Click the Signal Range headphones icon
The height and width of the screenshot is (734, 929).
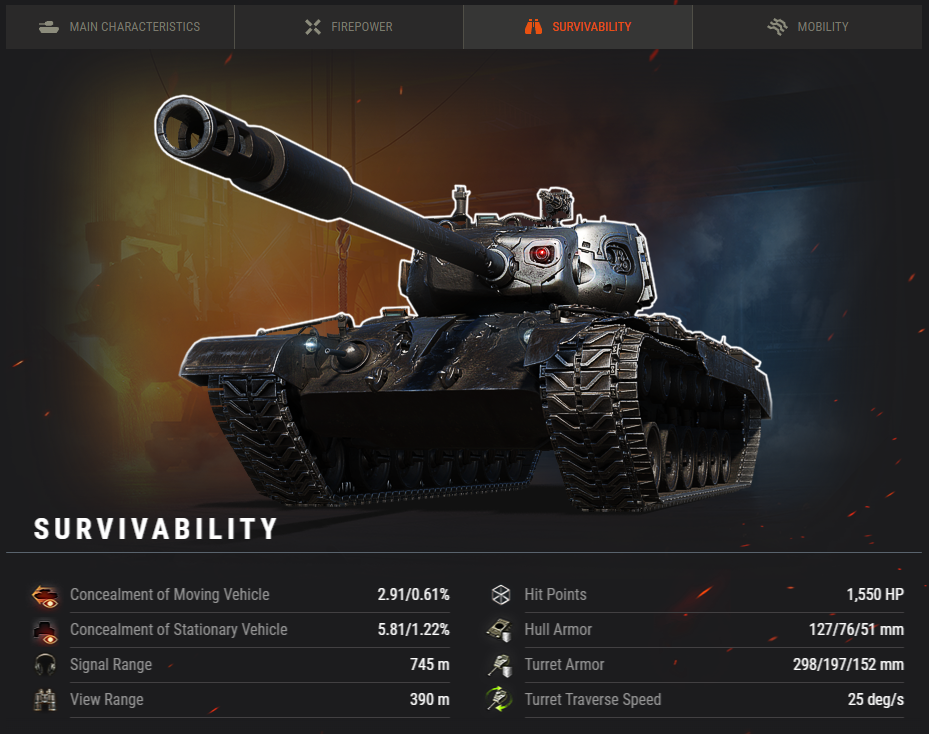point(45,665)
